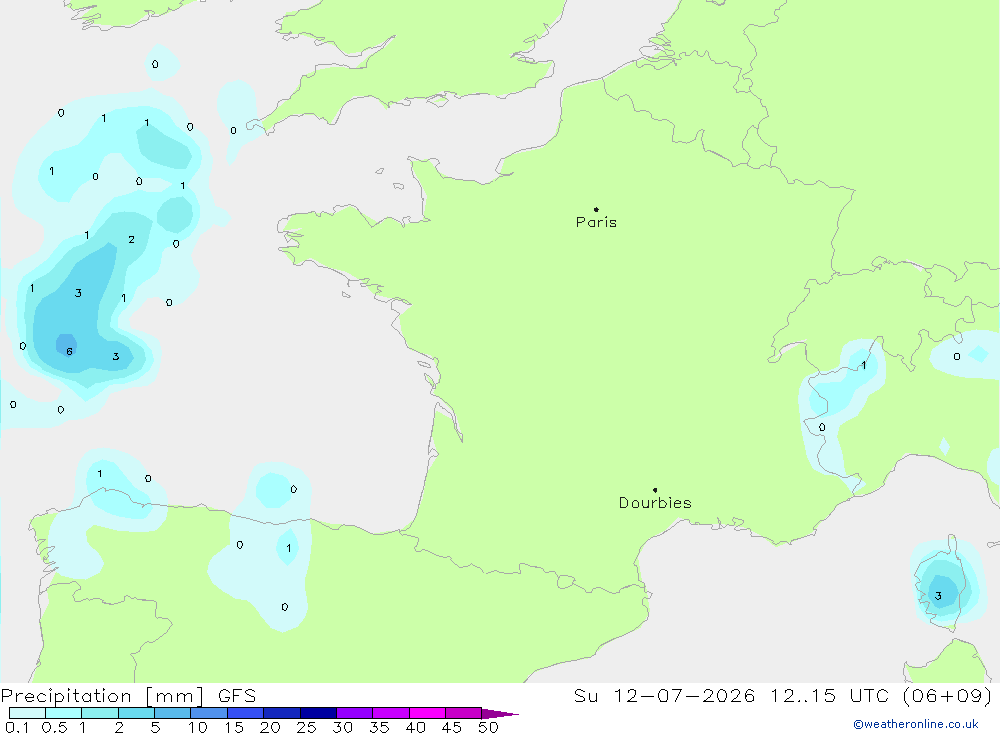Click the 'Precipitation [mm]' title text
Viewport: 1000px width, 733px height.
[102, 696]
